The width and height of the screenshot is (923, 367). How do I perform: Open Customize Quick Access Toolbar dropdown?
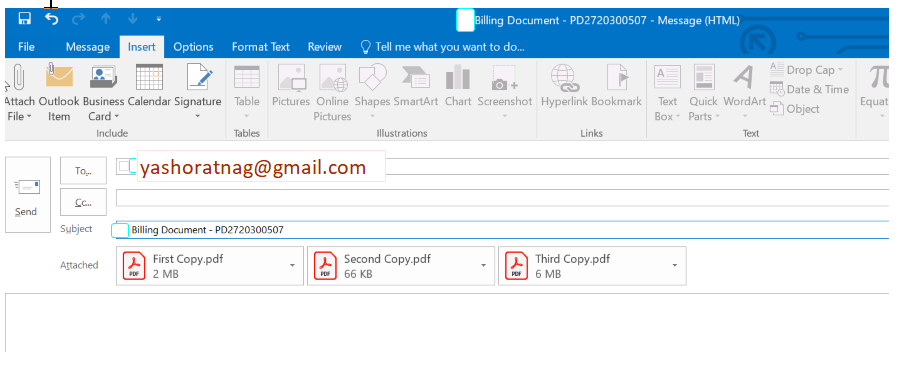pos(159,19)
